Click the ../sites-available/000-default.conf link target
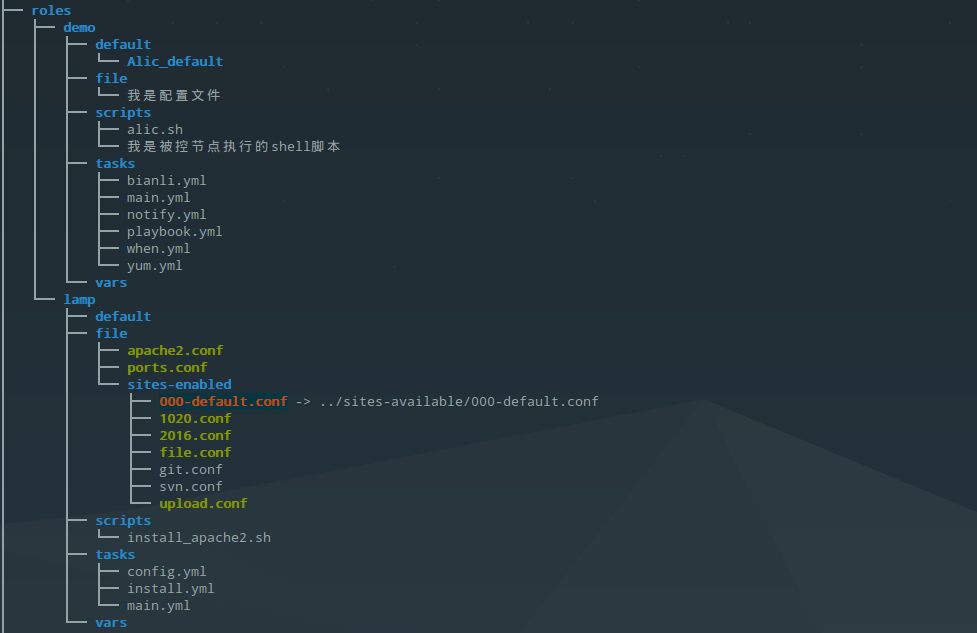 [x=459, y=402]
